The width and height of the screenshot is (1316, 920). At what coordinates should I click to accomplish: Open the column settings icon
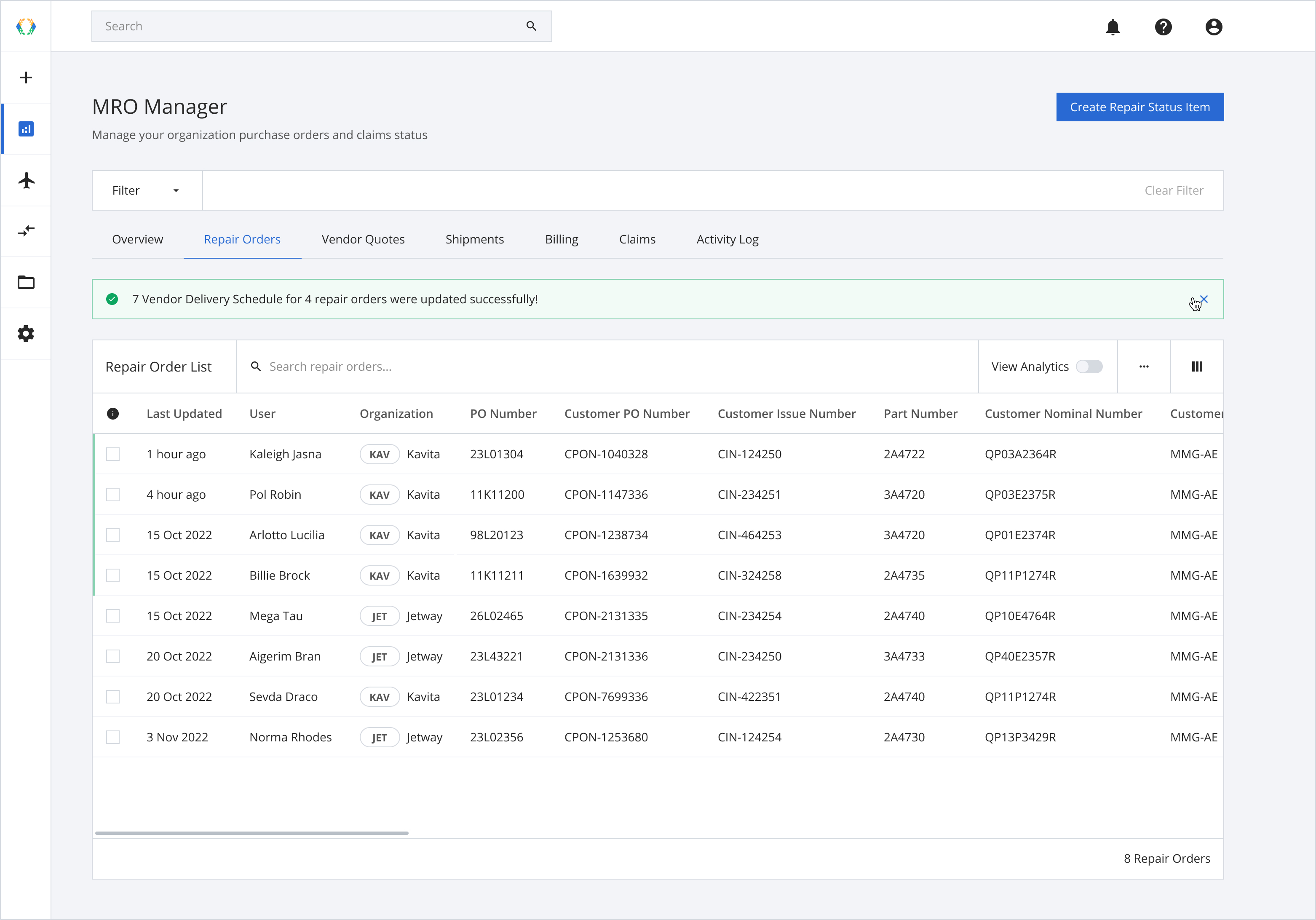1197,367
